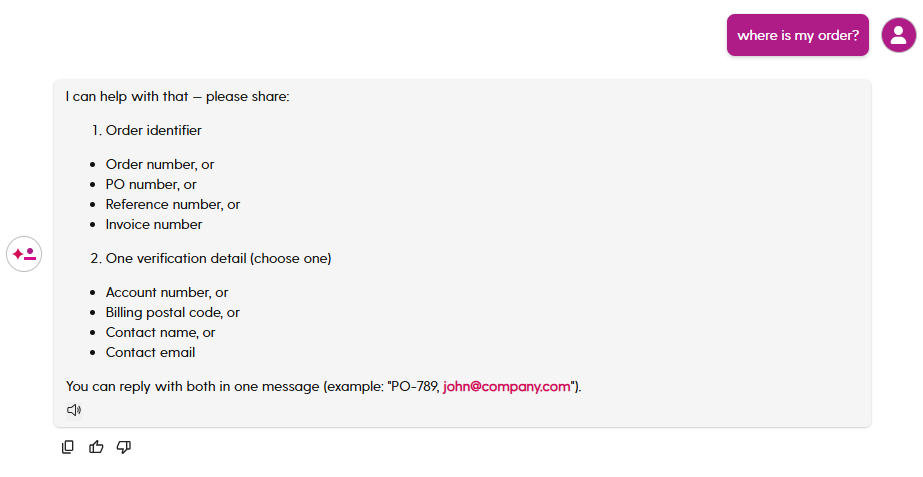
Task: Click the user profile avatar icon
Action: [898, 35]
